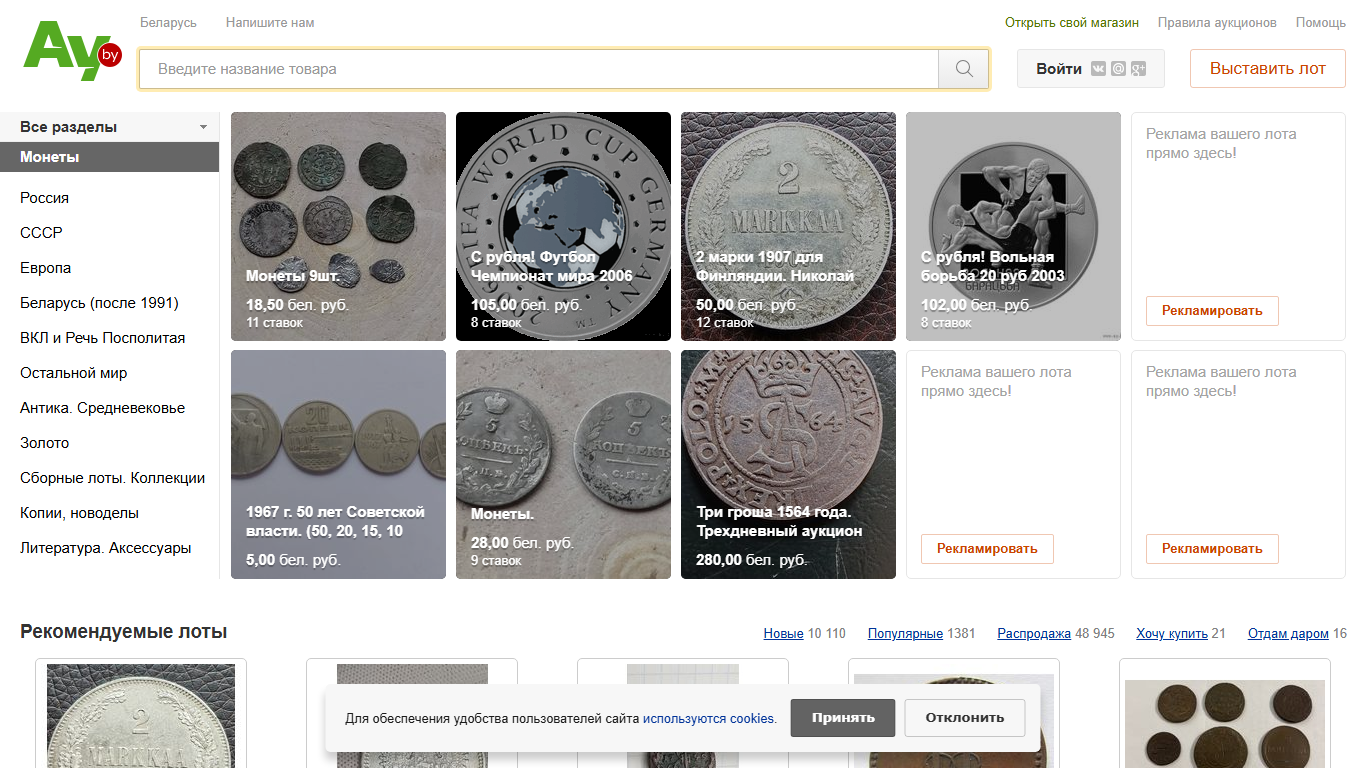Show the Хочу купить tab

coord(1172,634)
